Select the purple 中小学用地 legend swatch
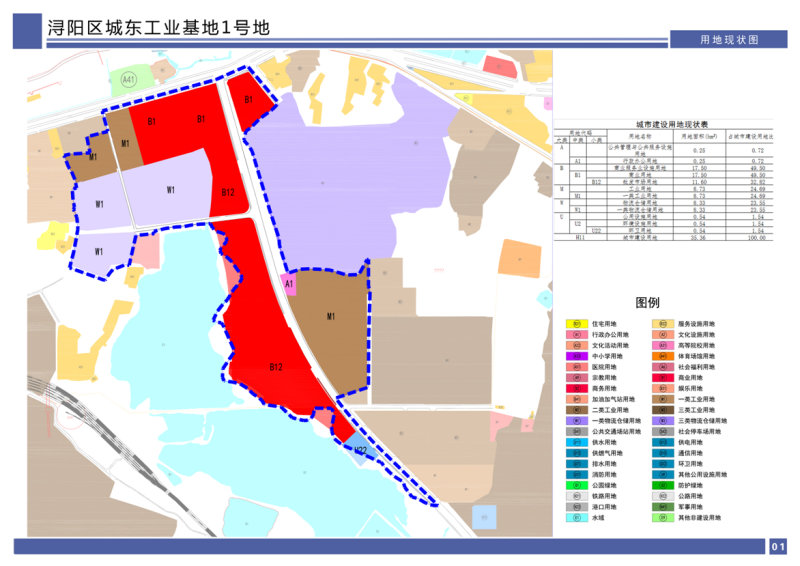This screenshot has width=800, height=566. (575, 356)
